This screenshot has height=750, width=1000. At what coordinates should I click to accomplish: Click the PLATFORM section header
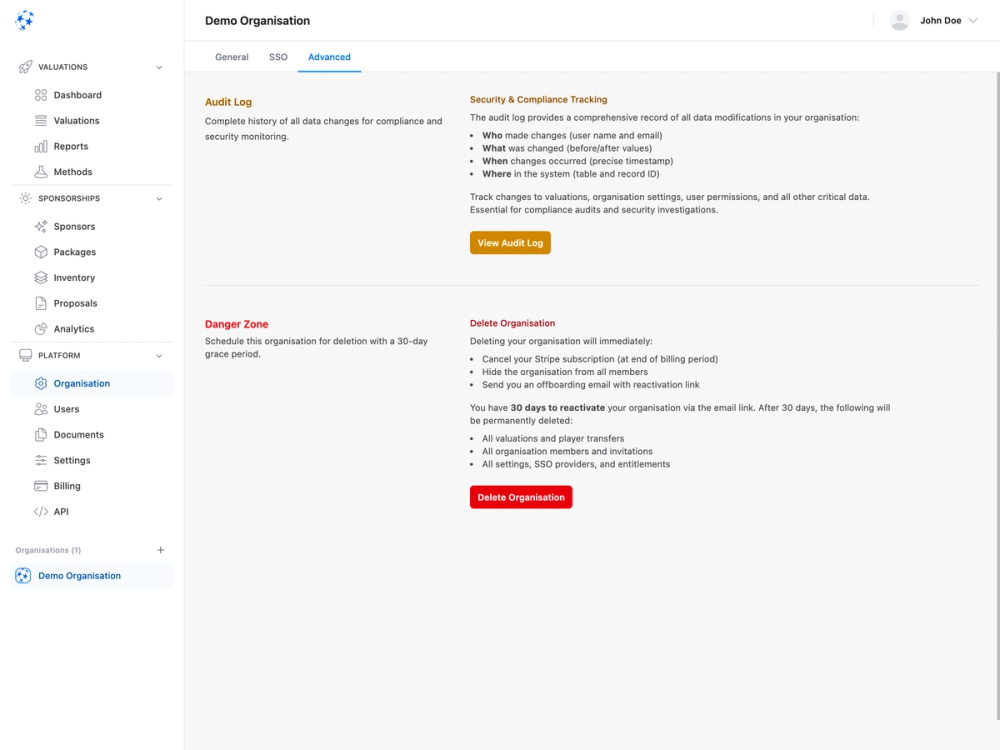pos(92,355)
